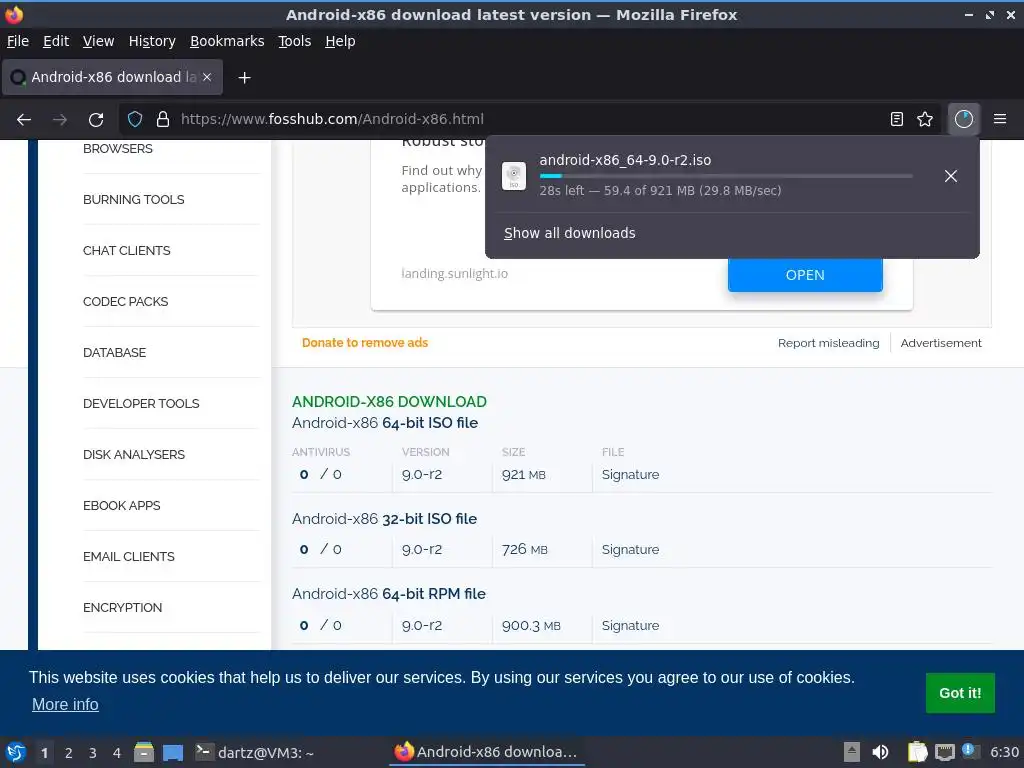Image resolution: width=1024 pixels, height=768 pixels.
Task: Open the Tools menu
Action: pyautogui.click(x=295, y=41)
